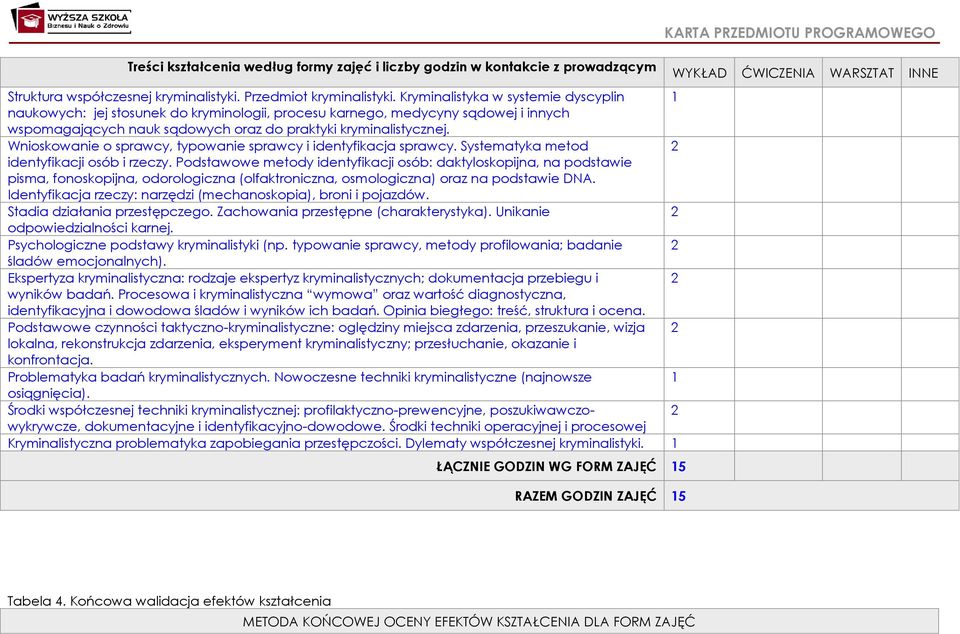This screenshot has height=634, width=960.
Task: Select the 'Stadia działania przestępczego' row text
Action: pyautogui.click(x=279, y=220)
